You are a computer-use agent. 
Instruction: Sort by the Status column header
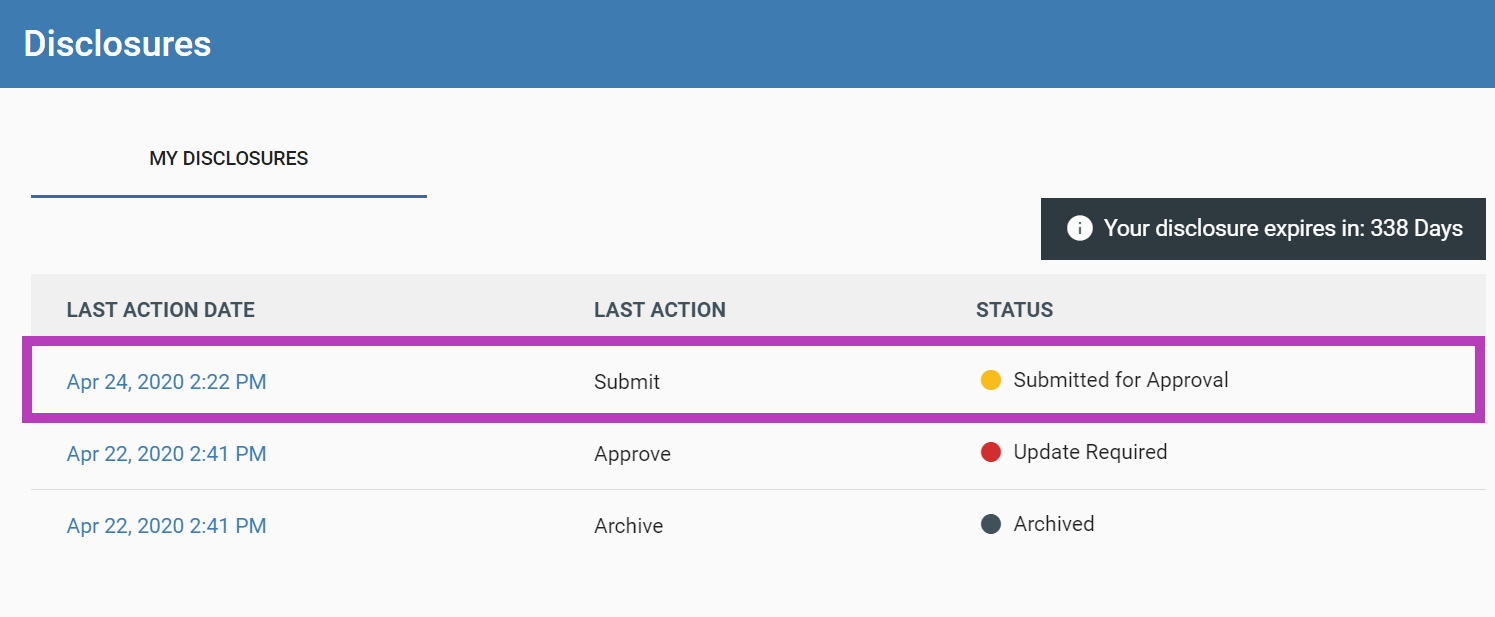(x=1014, y=310)
